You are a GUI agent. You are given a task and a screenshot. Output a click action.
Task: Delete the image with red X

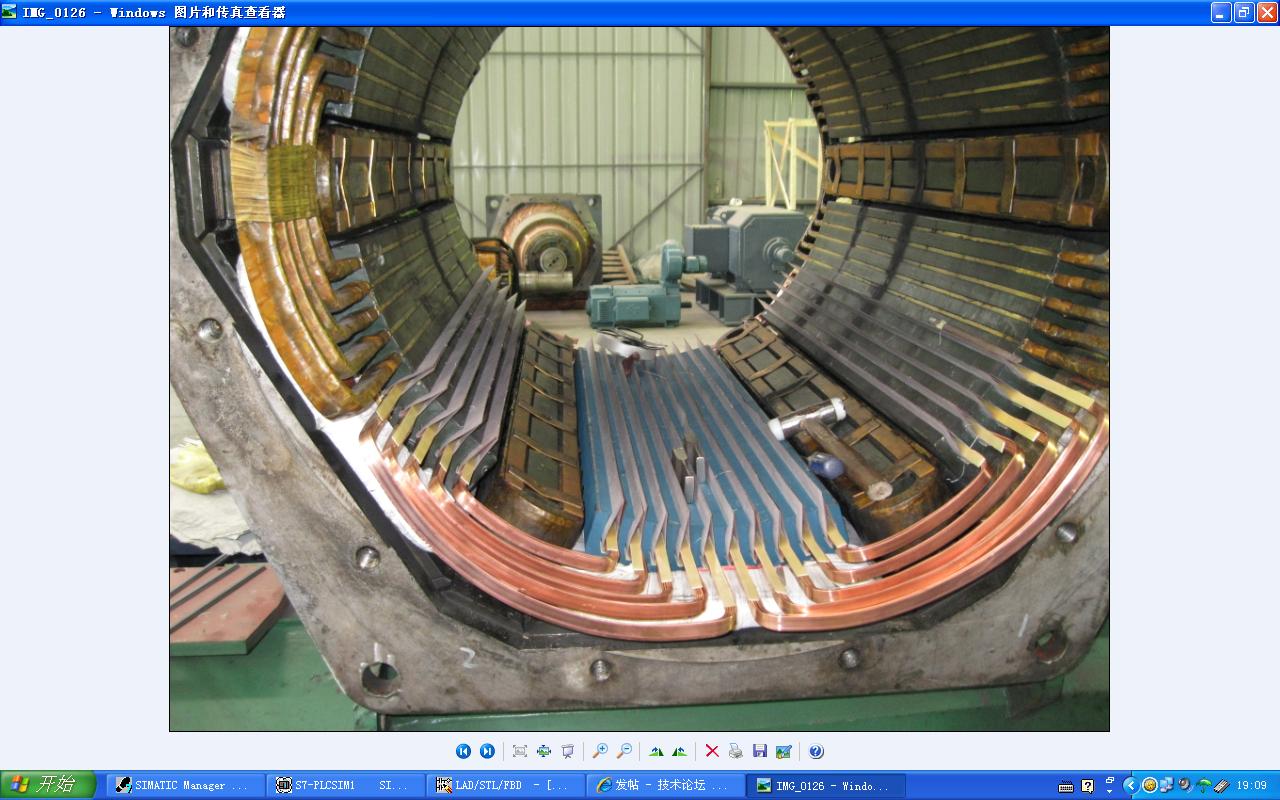(712, 751)
